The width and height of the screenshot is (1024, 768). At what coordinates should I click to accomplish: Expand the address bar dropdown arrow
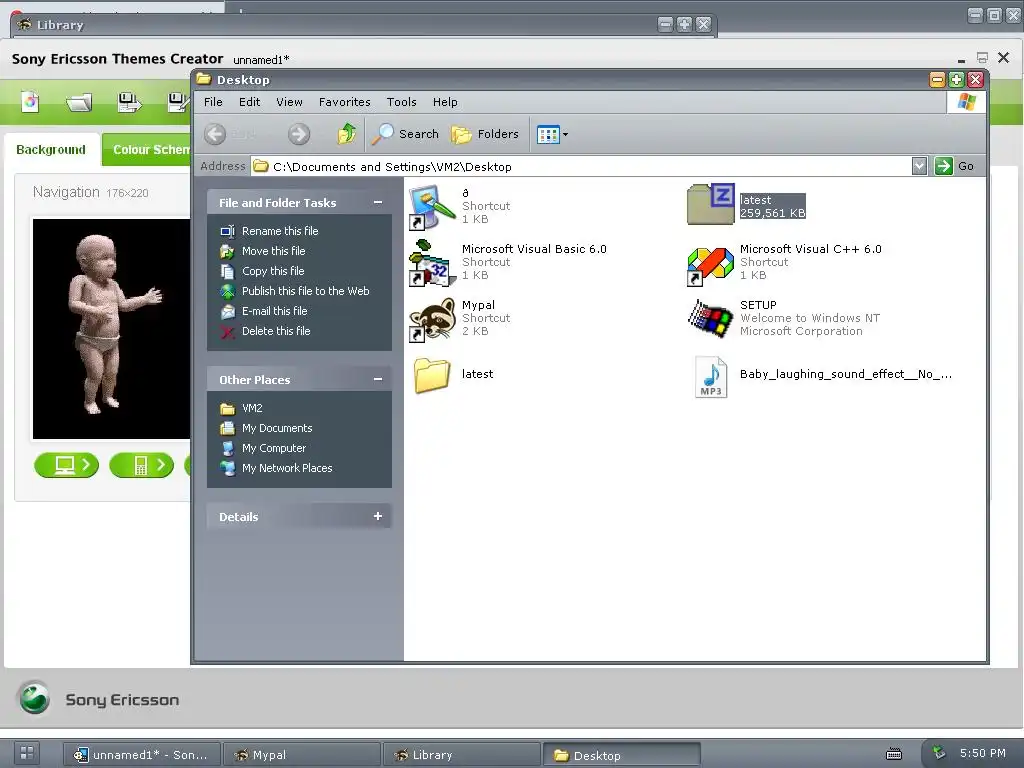(x=919, y=166)
